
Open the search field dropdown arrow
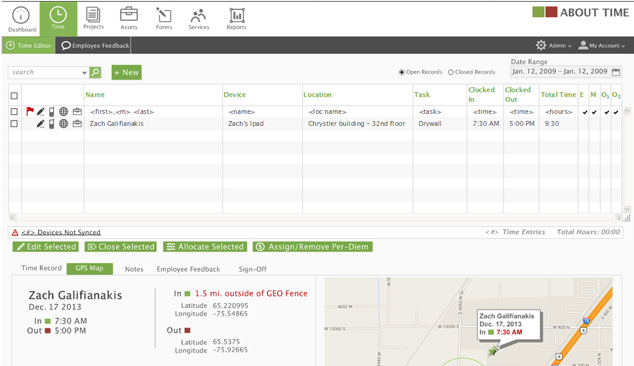[x=84, y=72]
